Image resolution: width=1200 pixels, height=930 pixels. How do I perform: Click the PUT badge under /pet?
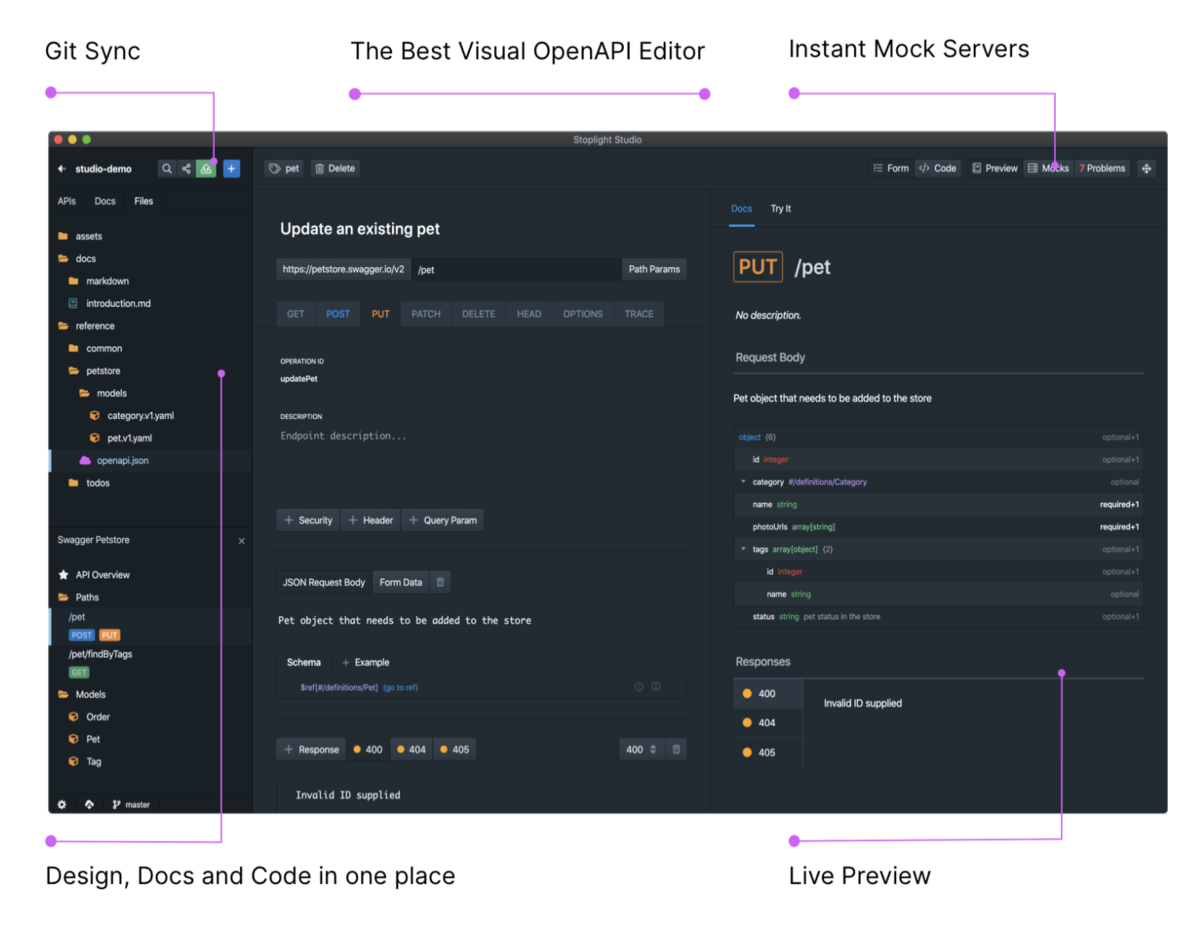[109, 635]
